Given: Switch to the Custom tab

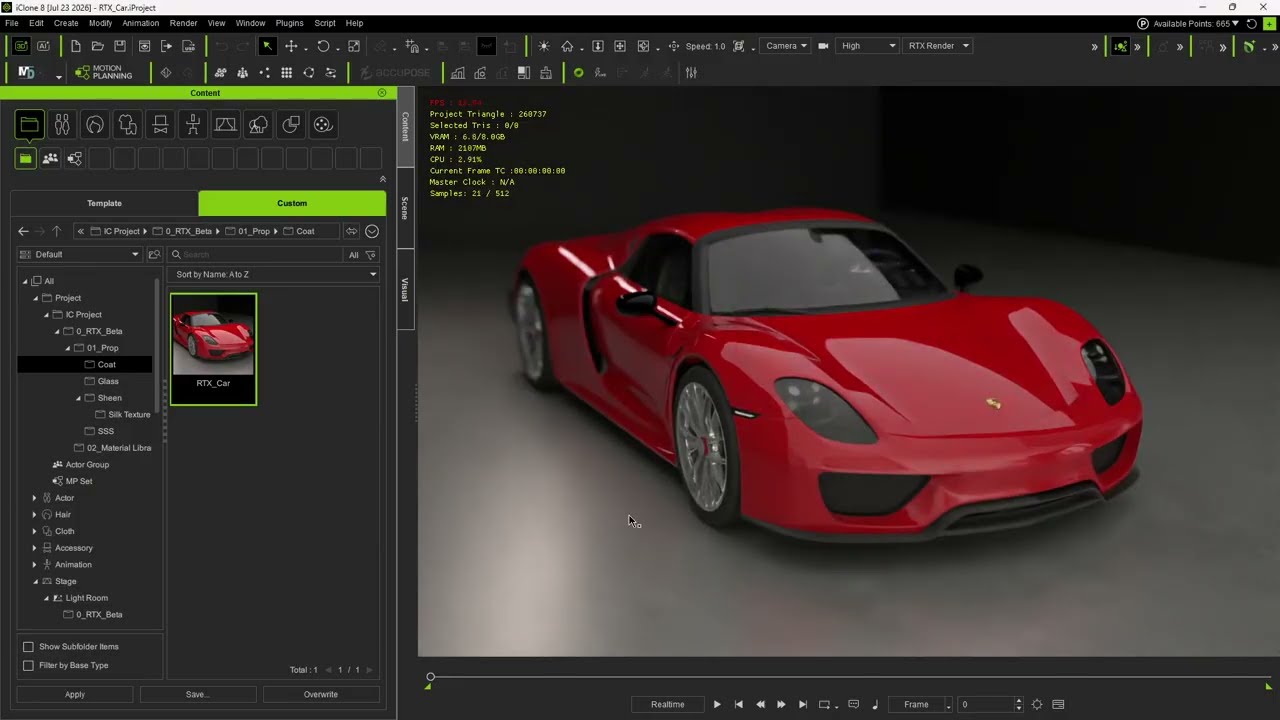Looking at the screenshot, I should 292,203.
